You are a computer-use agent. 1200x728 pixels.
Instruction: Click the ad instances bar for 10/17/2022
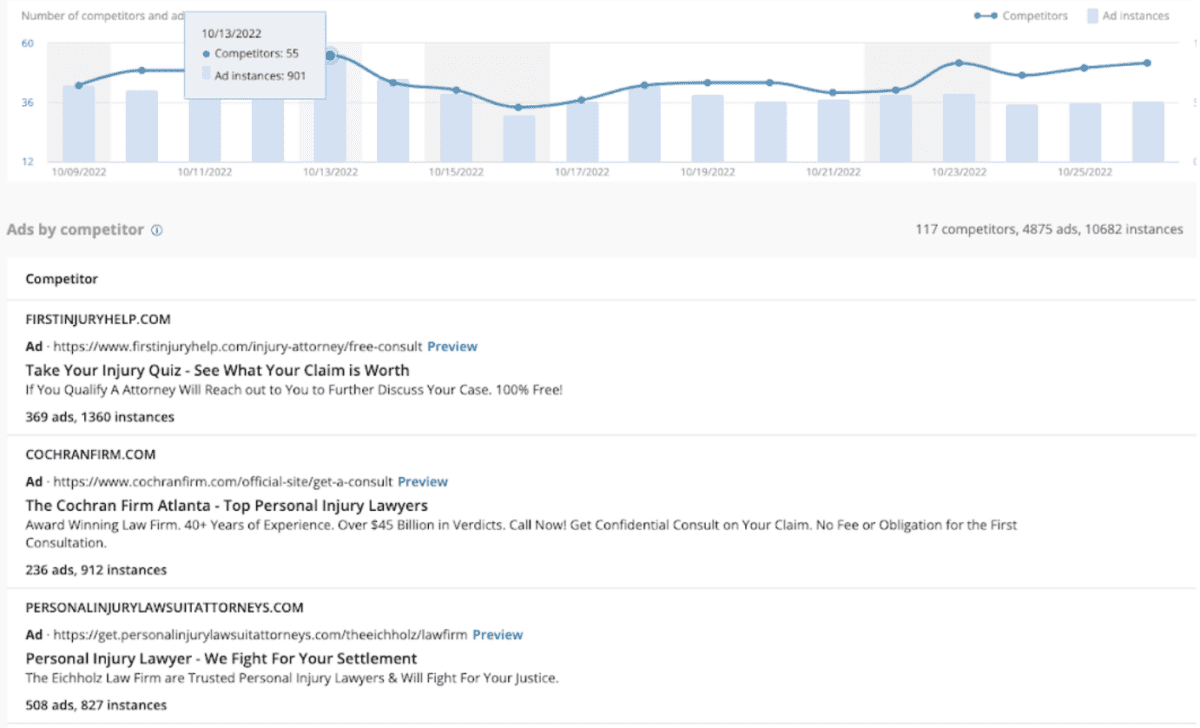point(581,132)
